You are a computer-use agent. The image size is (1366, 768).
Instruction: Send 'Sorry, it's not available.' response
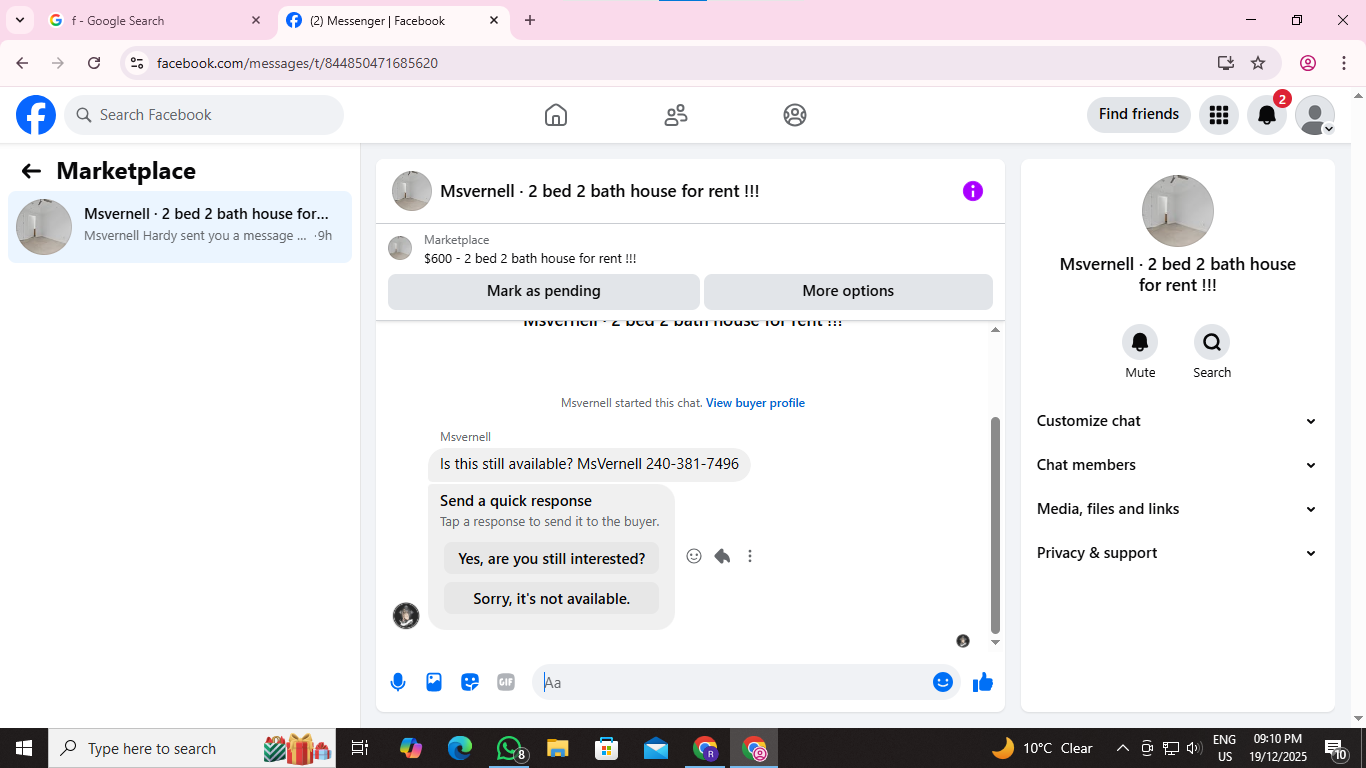coord(552,599)
